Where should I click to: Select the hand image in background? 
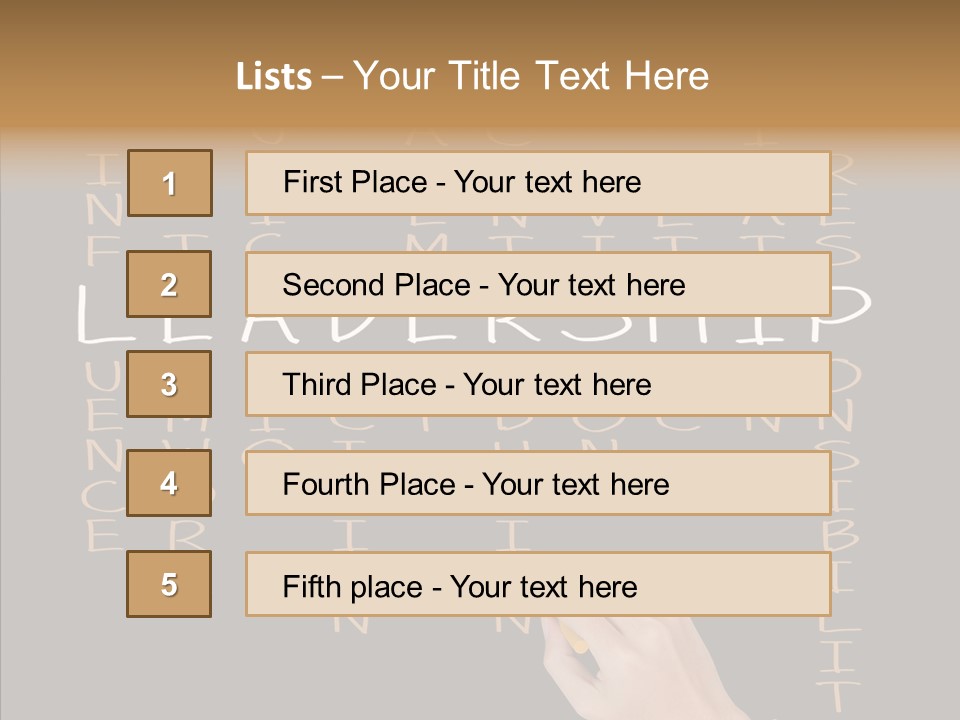(643, 669)
